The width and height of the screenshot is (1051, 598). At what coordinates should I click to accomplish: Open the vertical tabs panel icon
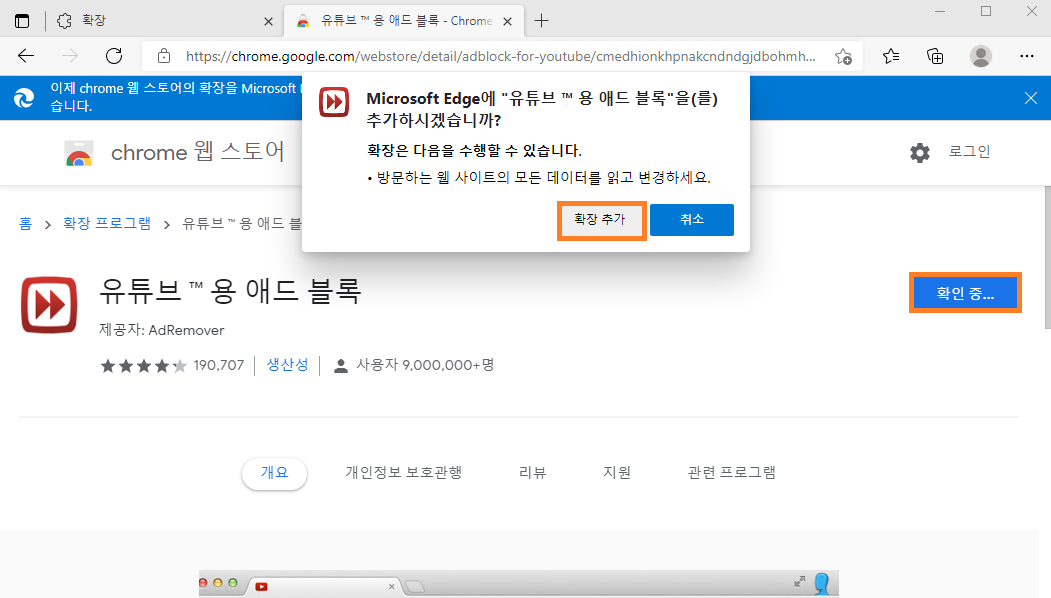click(x=22, y=21)
